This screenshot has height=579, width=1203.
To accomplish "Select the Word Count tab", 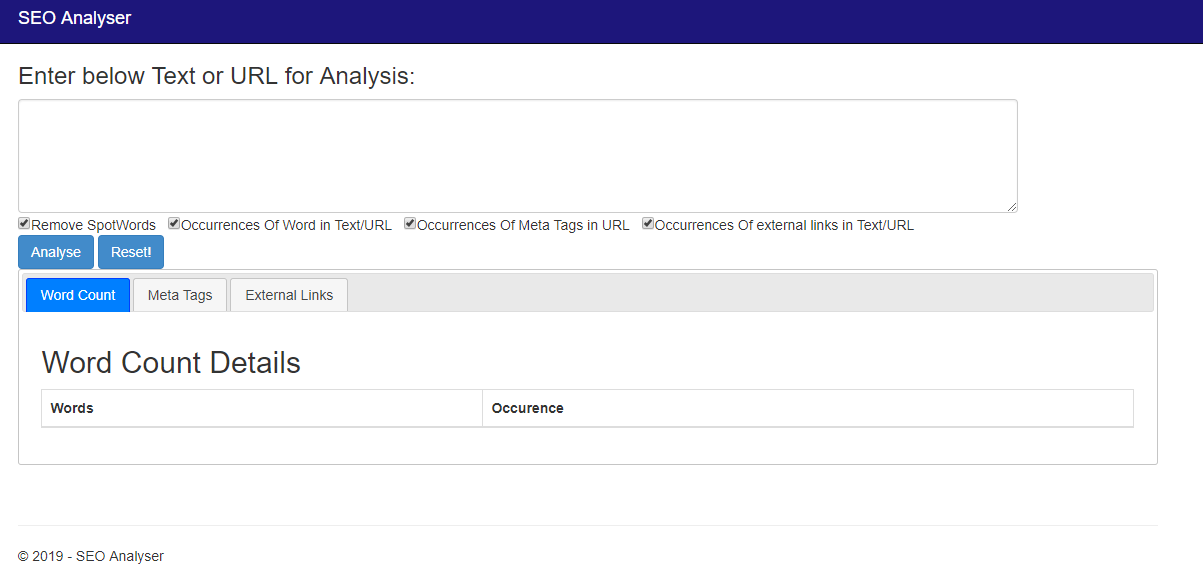I will (x=78, y=295).
